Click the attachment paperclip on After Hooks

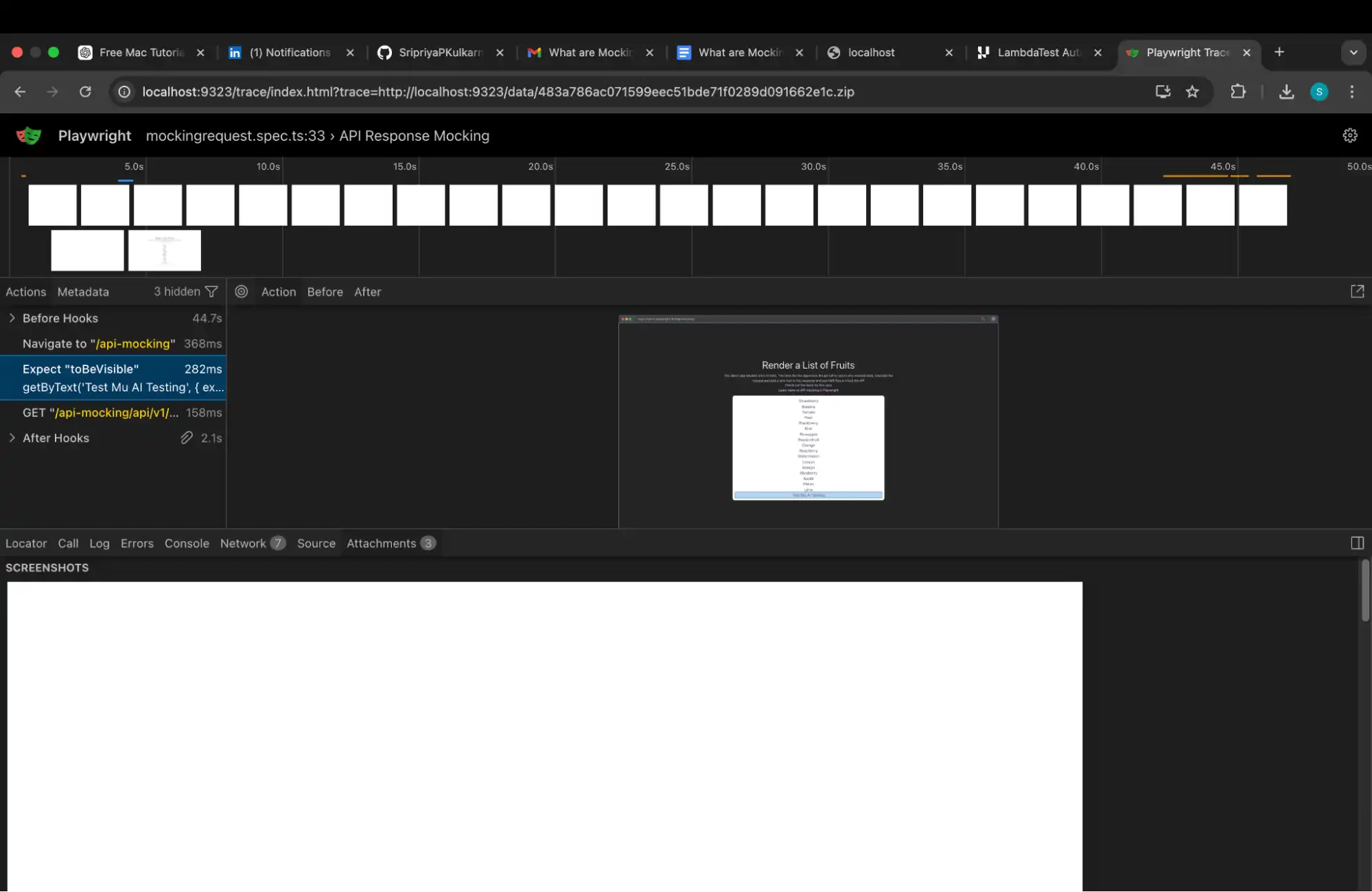tap(187, 438)
